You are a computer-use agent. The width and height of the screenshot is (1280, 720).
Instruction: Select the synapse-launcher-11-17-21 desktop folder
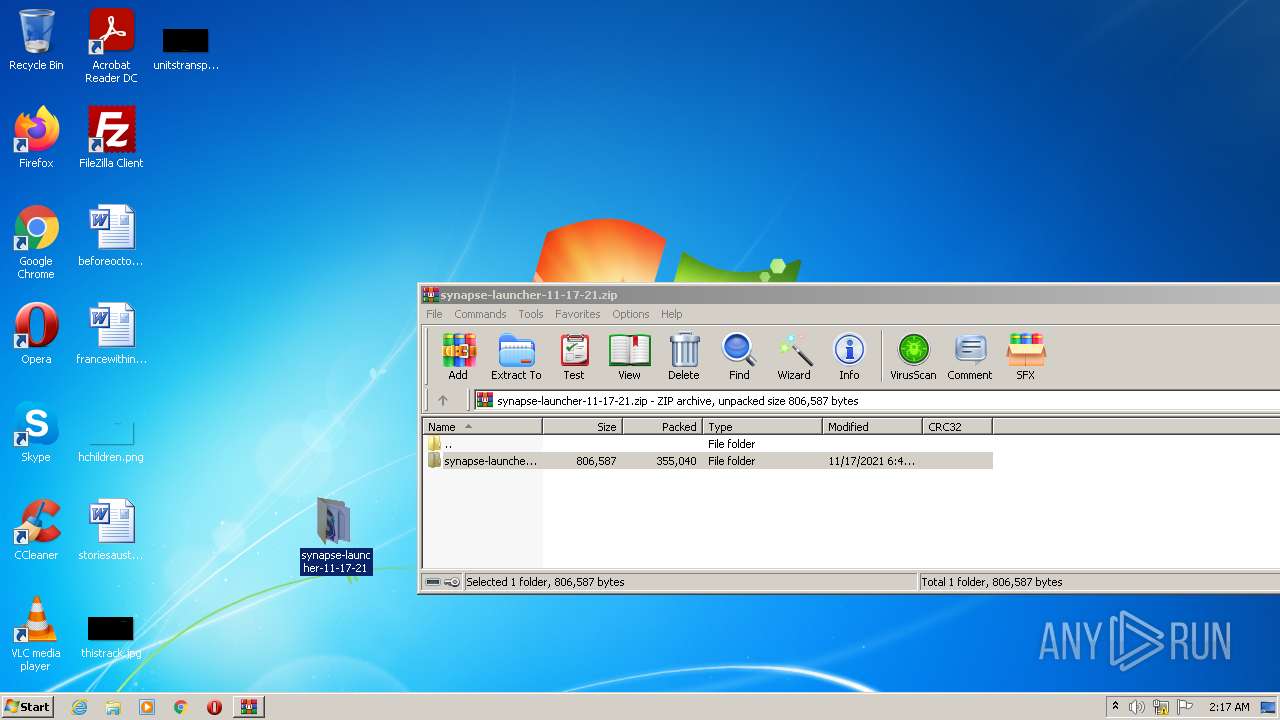336,536
